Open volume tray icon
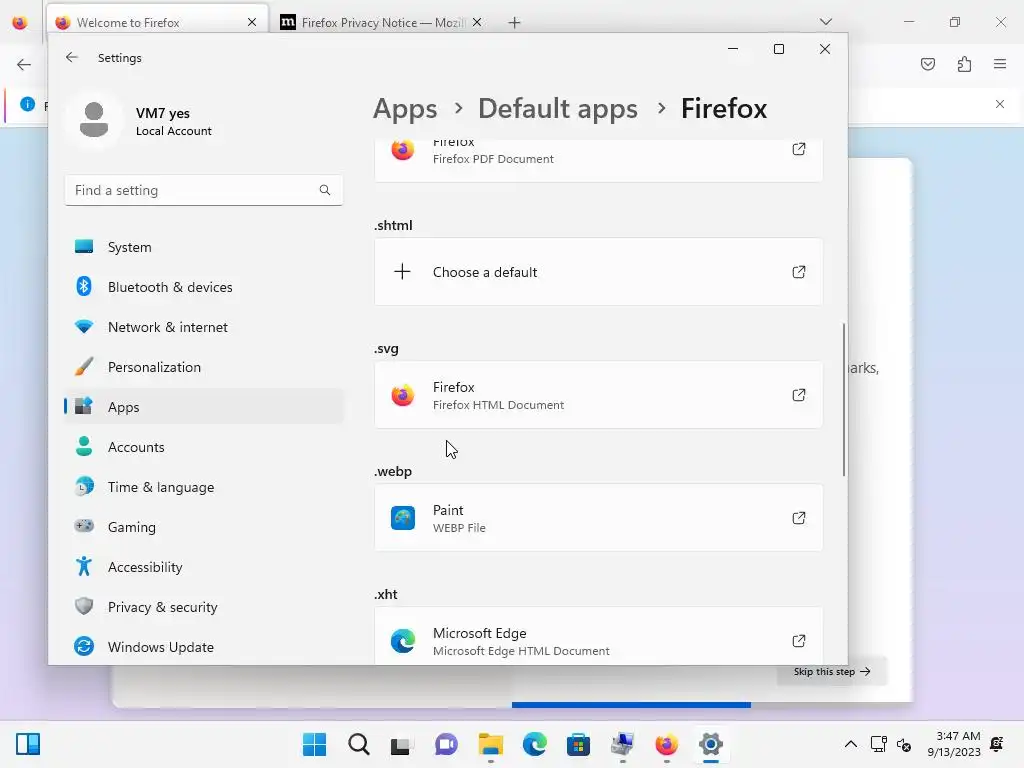The height and width of the screenshot is (768, 1024). 904,744
